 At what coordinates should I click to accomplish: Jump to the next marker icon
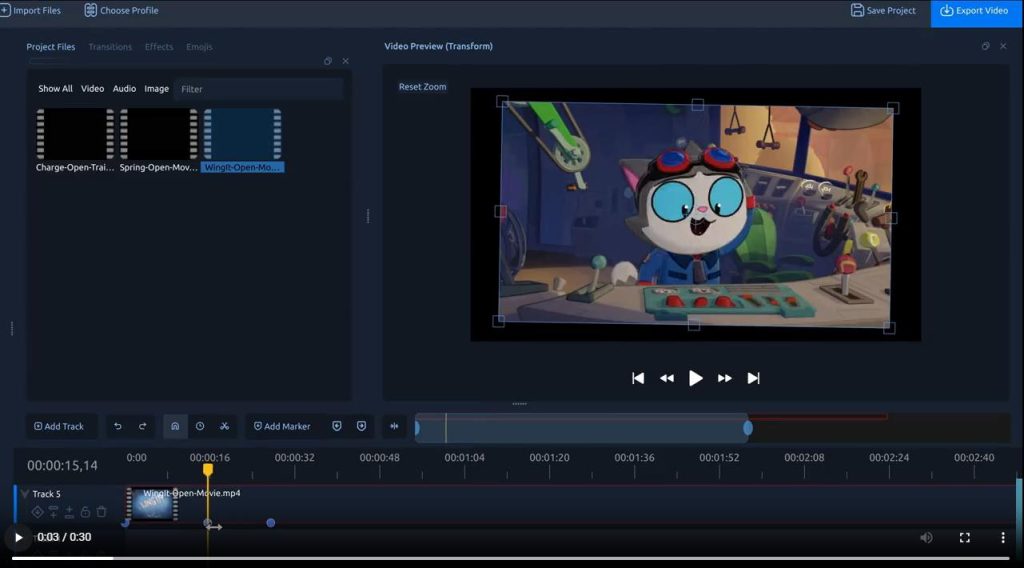(362, 426)
